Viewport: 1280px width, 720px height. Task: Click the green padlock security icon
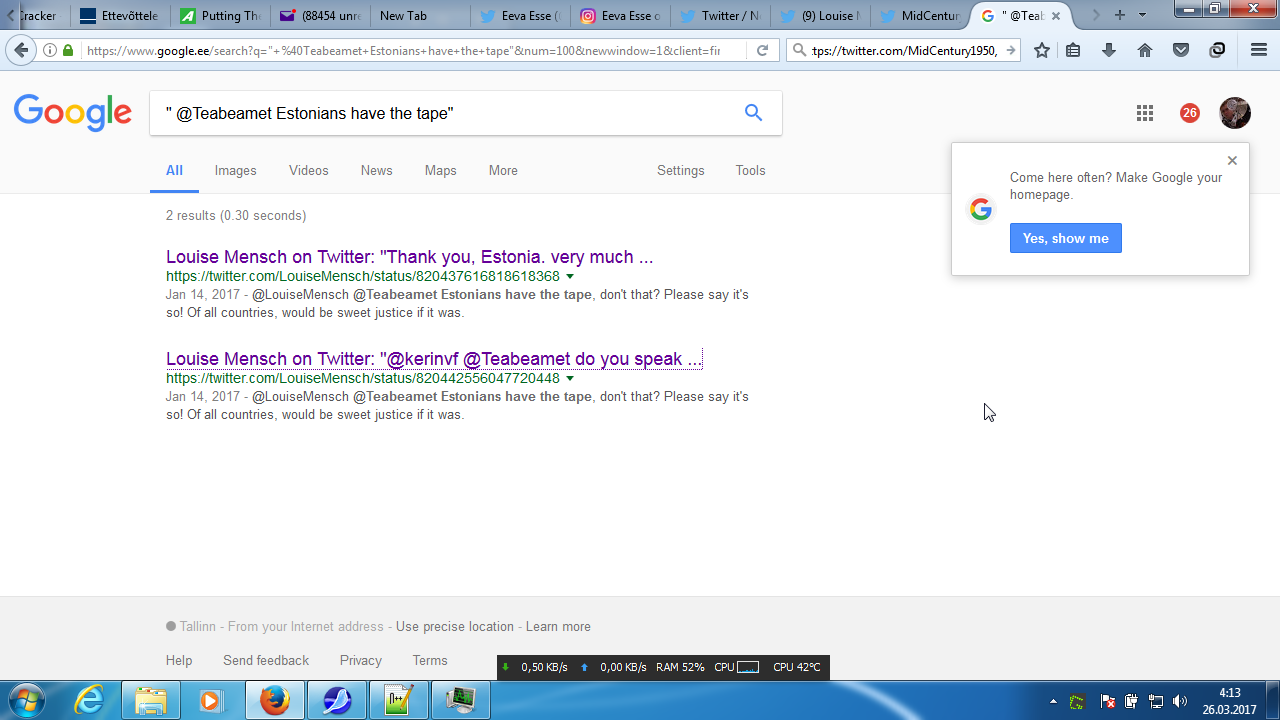(68, 50)
